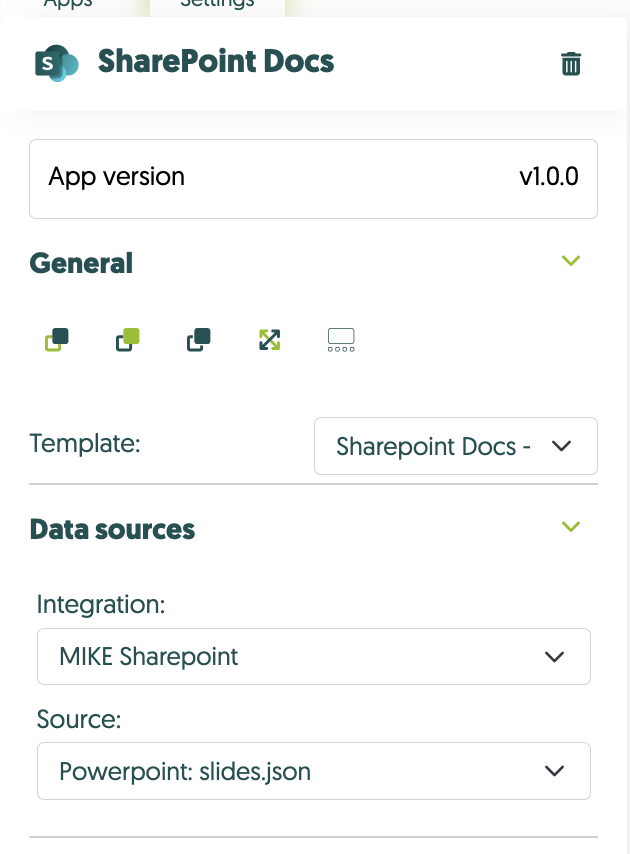This screenshot has height=854, width=630.
Task: Collapse the General section chevron
Action: [x=571, y=261]
